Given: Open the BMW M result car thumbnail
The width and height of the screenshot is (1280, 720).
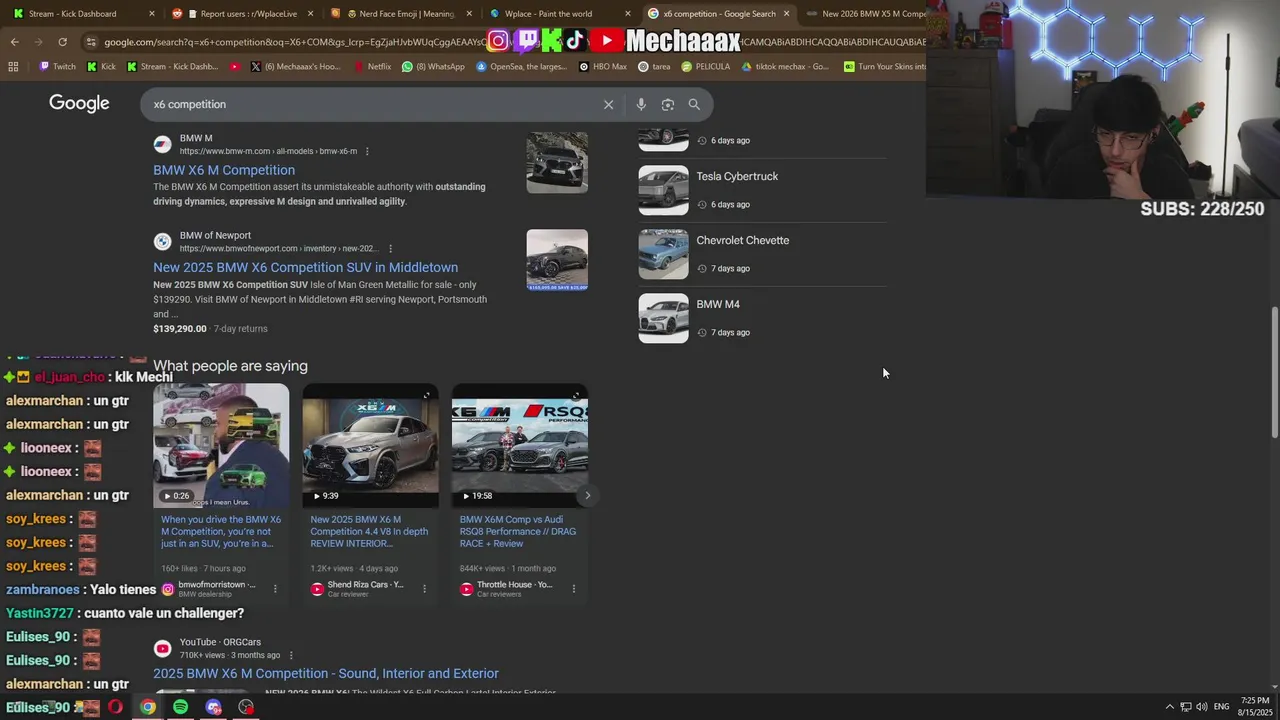Looking at the screenshot, I should click(x=557, y=162).
